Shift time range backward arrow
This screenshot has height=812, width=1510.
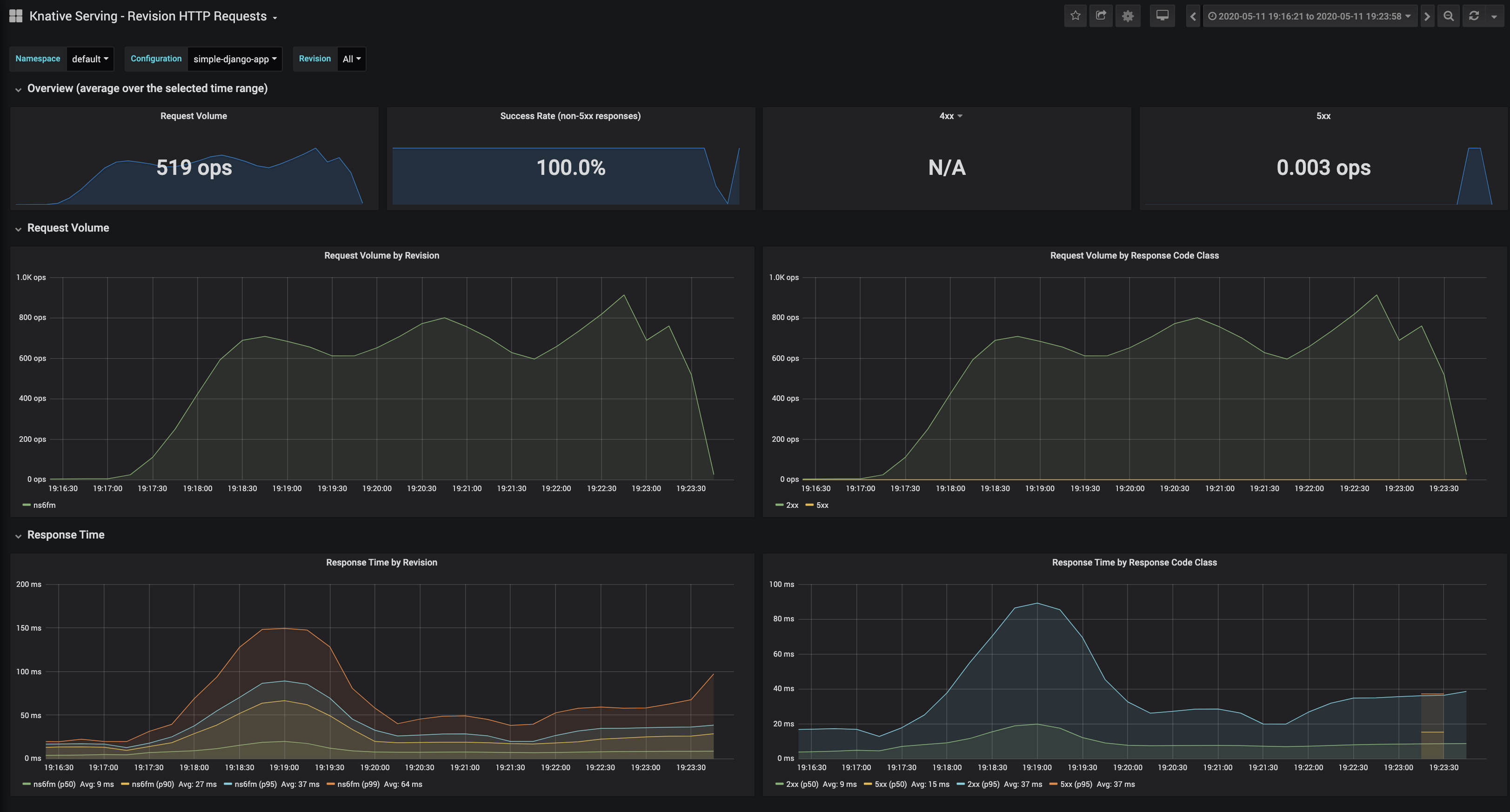click(1193, 16)
